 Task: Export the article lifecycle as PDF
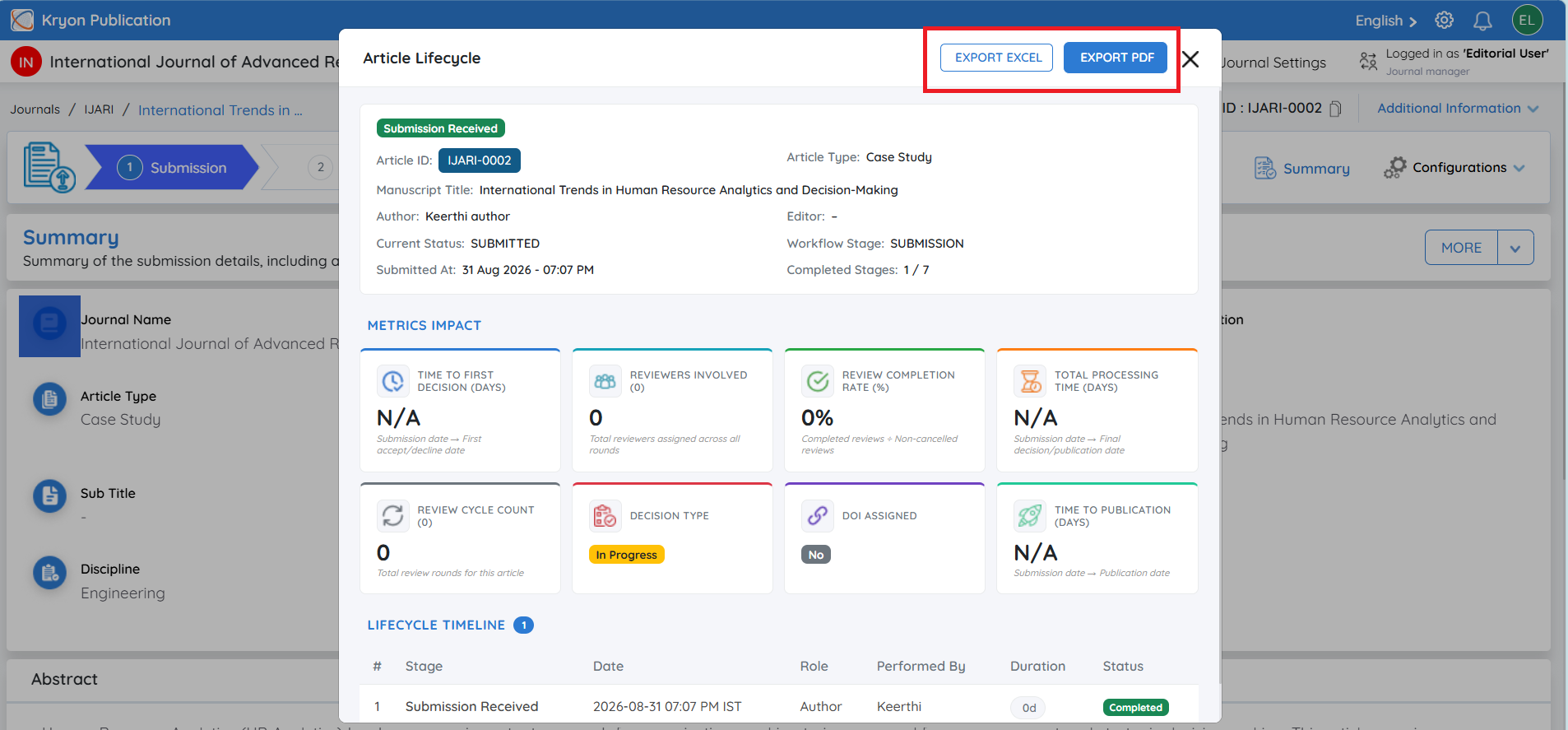(x=1116, y=58)
